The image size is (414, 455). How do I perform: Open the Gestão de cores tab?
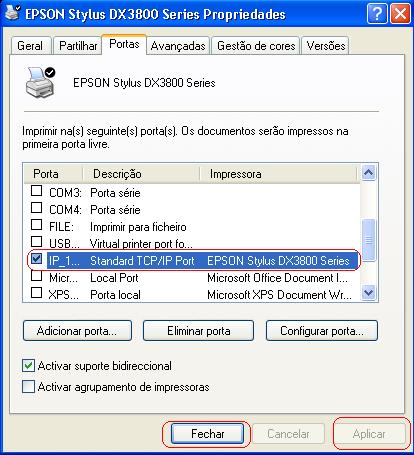256,46
